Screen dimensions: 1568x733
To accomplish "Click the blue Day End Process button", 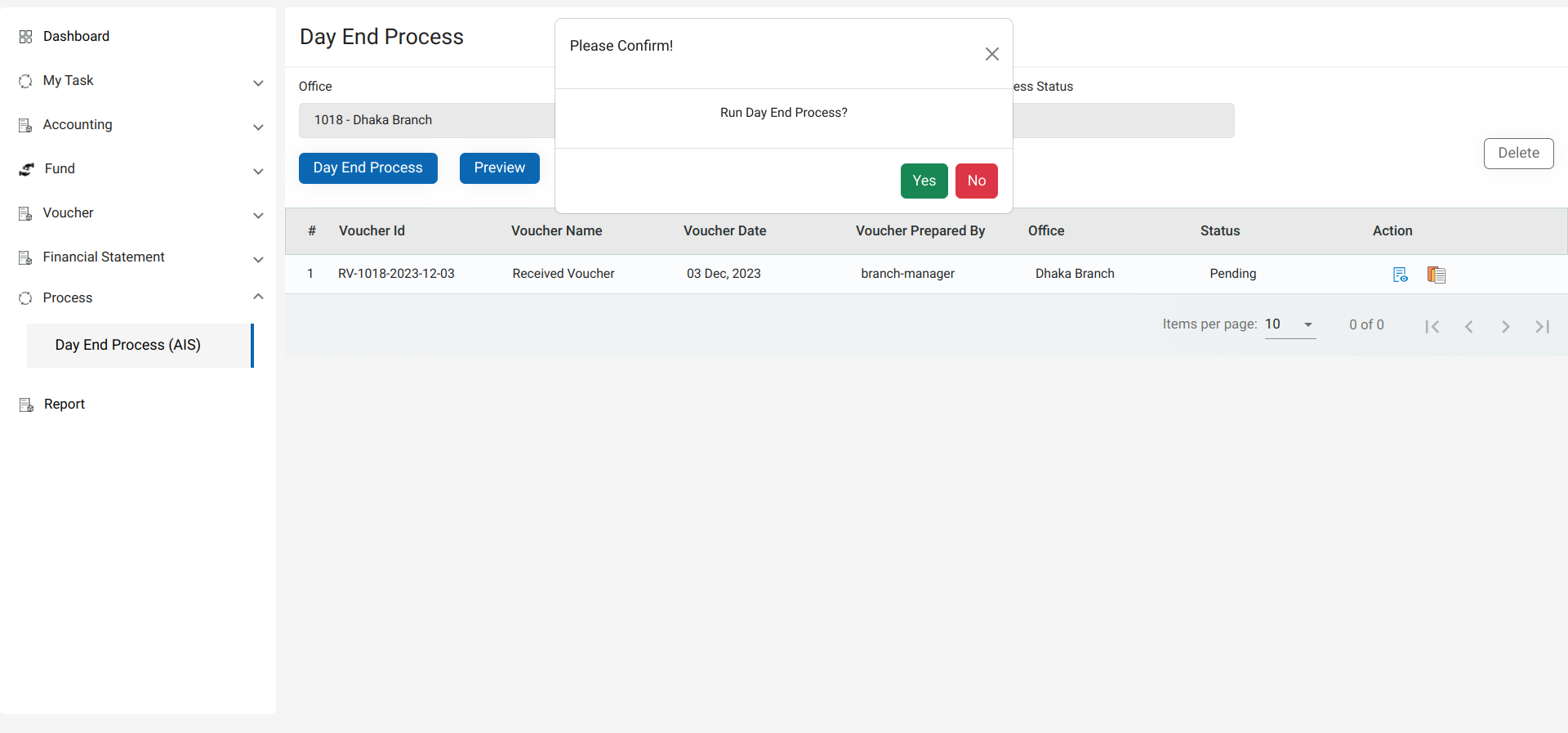I will coord(368,168).
